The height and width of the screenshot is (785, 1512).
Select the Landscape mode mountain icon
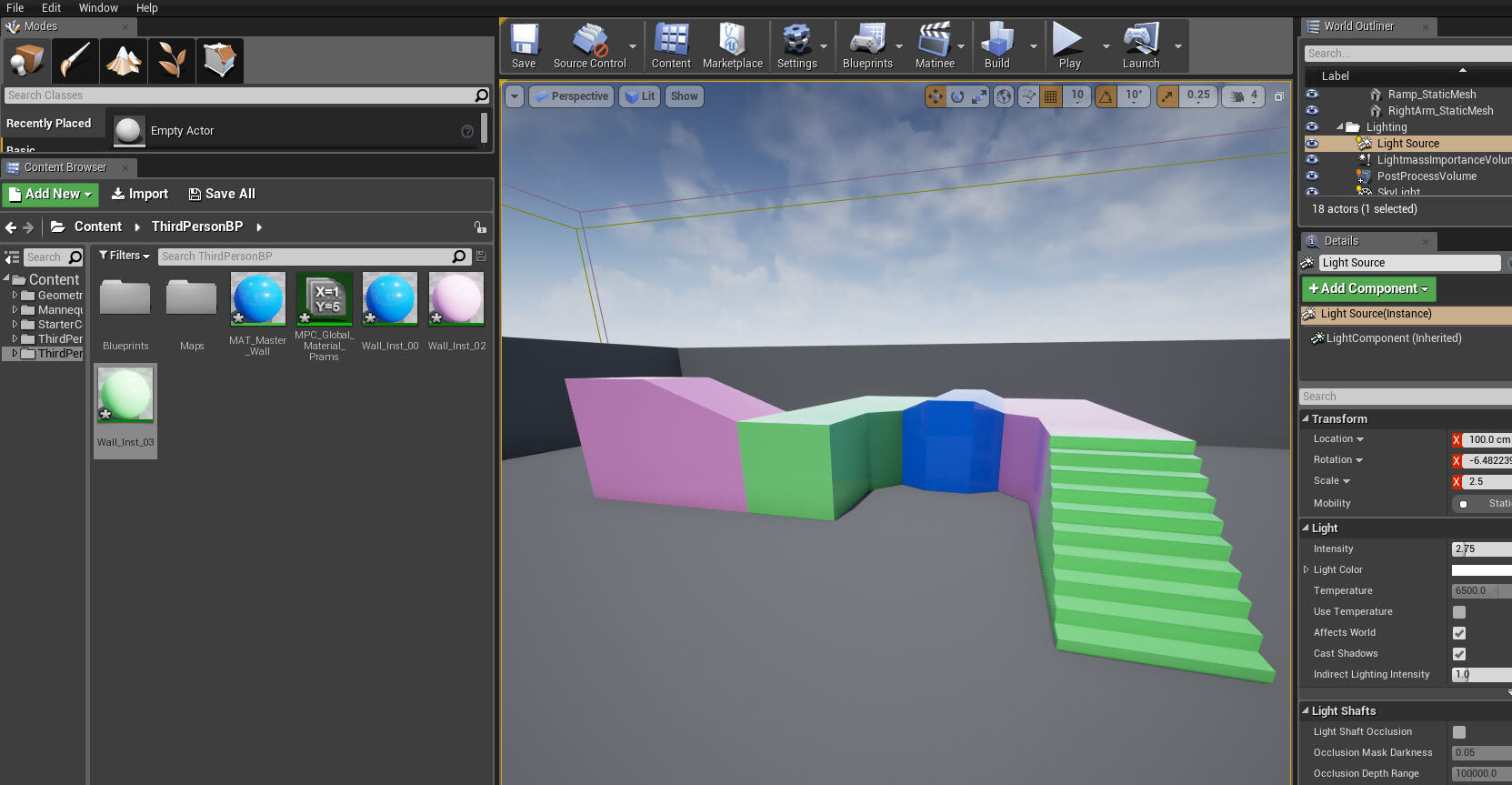pos(124,61)
